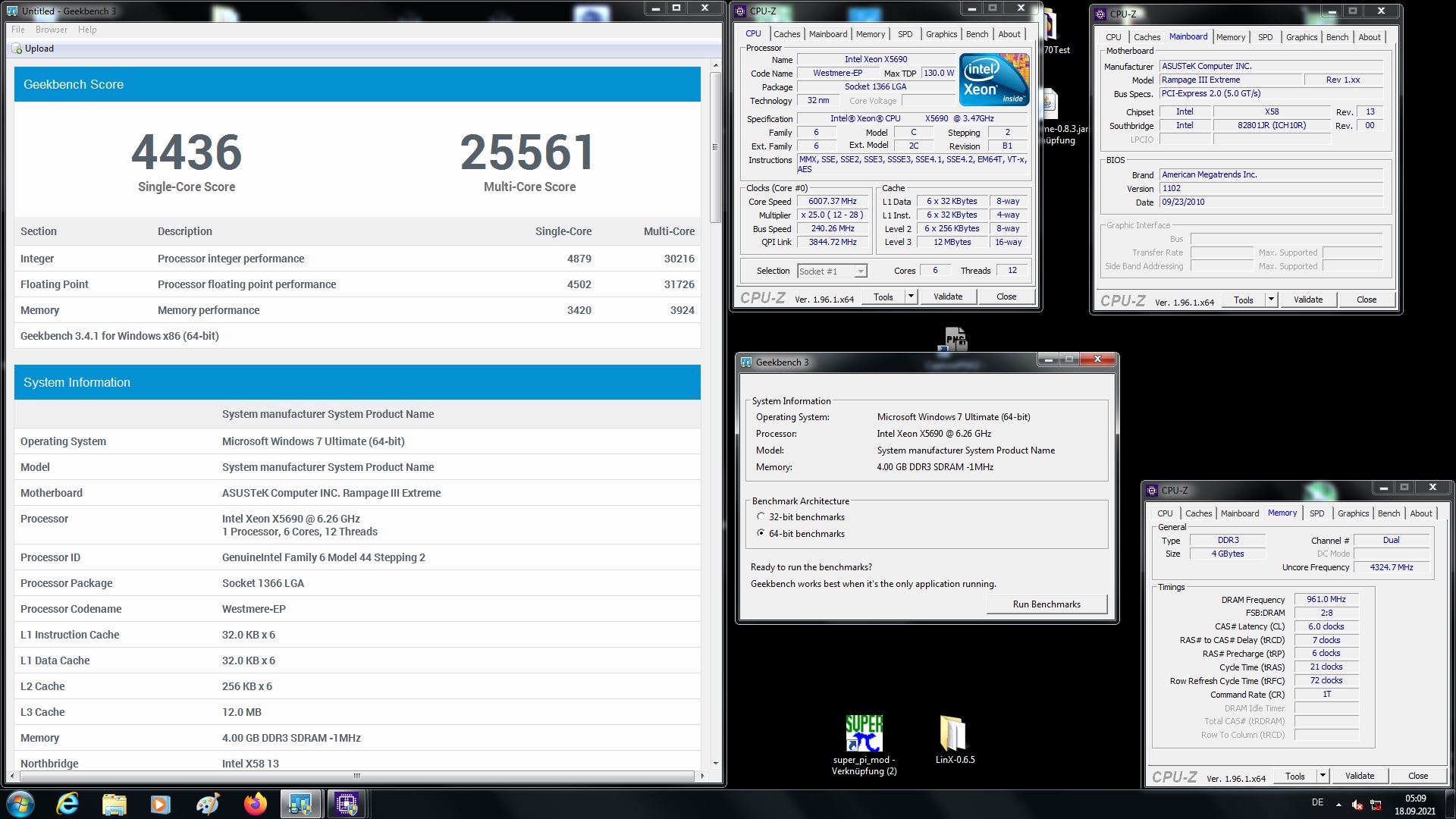Image resolution: width=1456 pixels, height=819 pixels.
Task: Click the DRAM Frequency 961.0 MHz value
Action: 1326,599
